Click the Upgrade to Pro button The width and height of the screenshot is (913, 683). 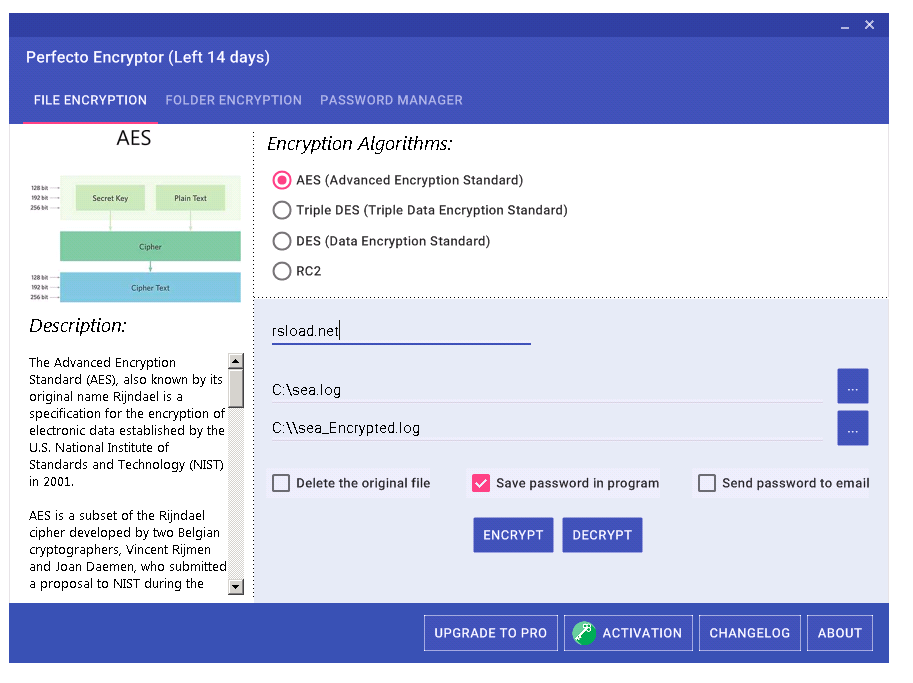[490, 633]
